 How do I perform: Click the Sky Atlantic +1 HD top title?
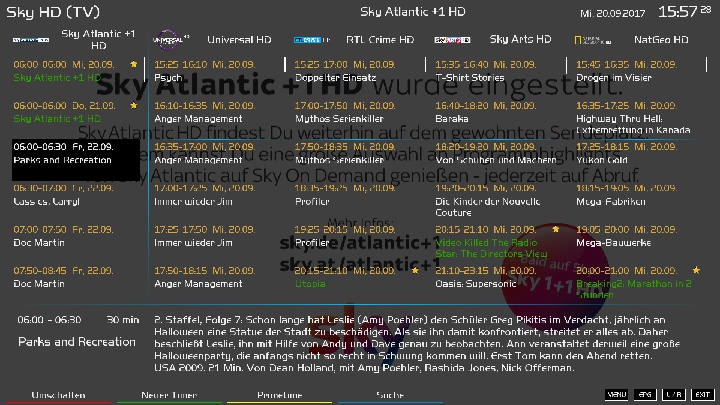[412, 11]
